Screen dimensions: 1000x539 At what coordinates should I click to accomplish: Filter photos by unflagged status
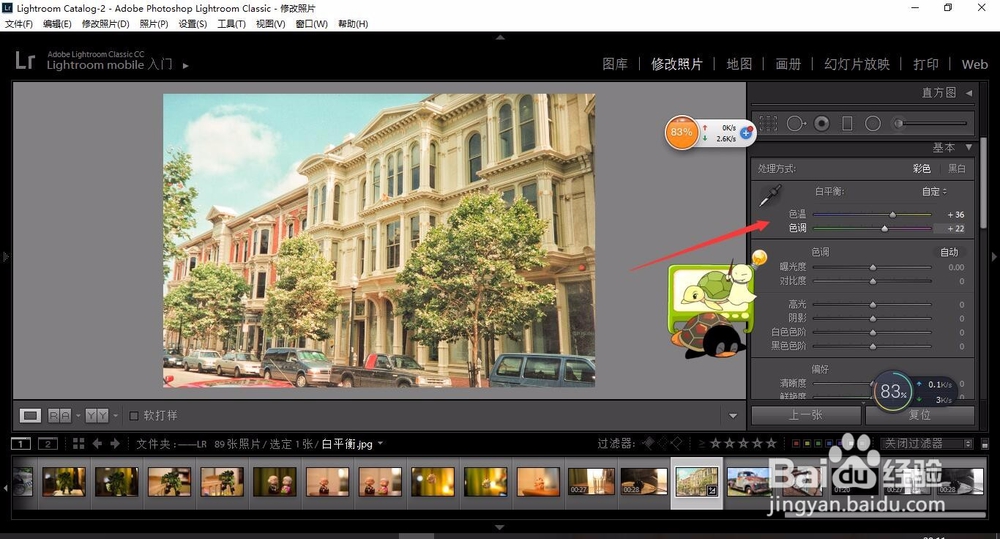point(663,443)
